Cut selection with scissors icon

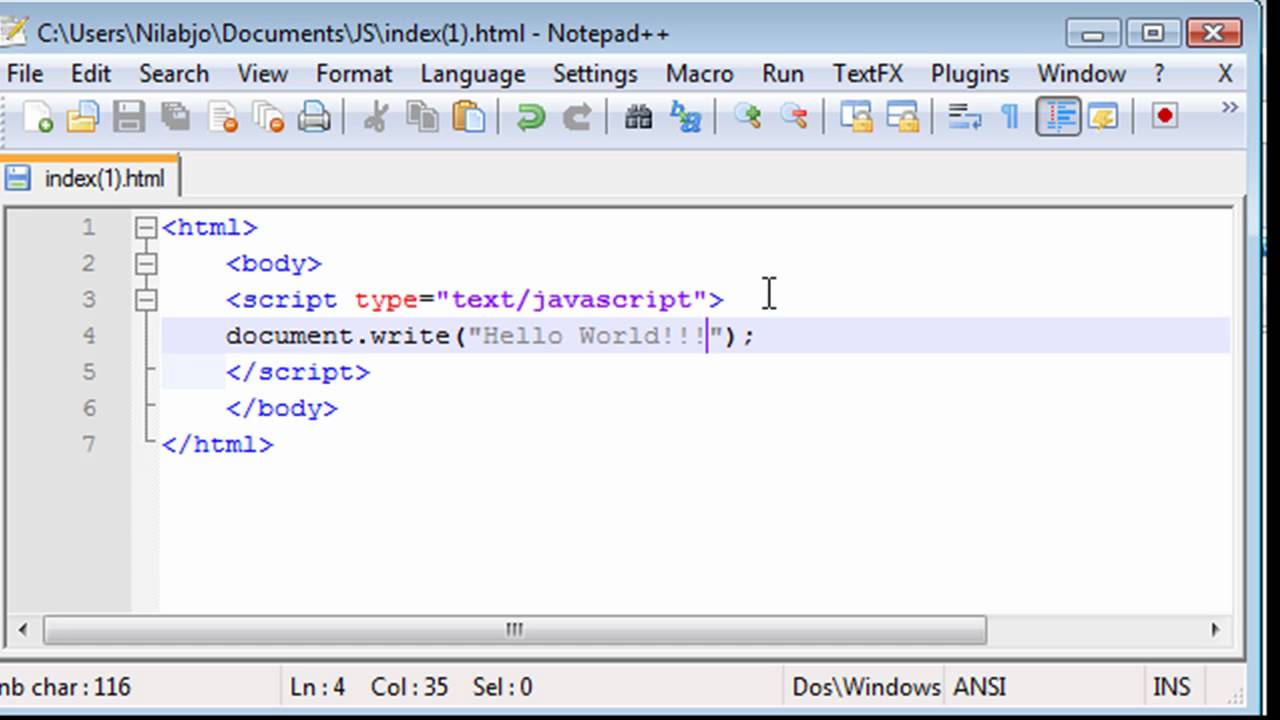pos(376,117)
